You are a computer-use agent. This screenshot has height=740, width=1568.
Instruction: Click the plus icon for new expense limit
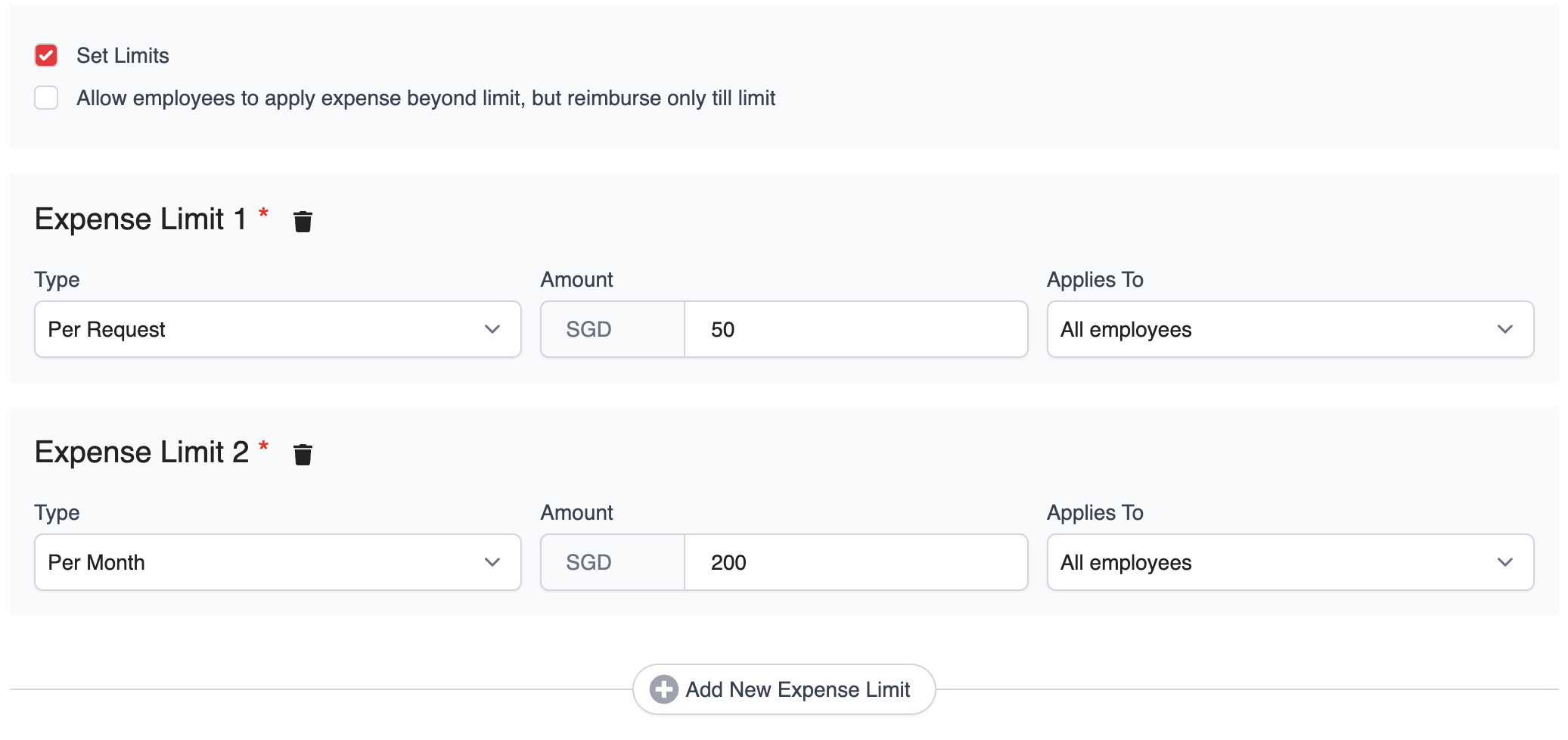pyautogui.click(x=663, y=689)
